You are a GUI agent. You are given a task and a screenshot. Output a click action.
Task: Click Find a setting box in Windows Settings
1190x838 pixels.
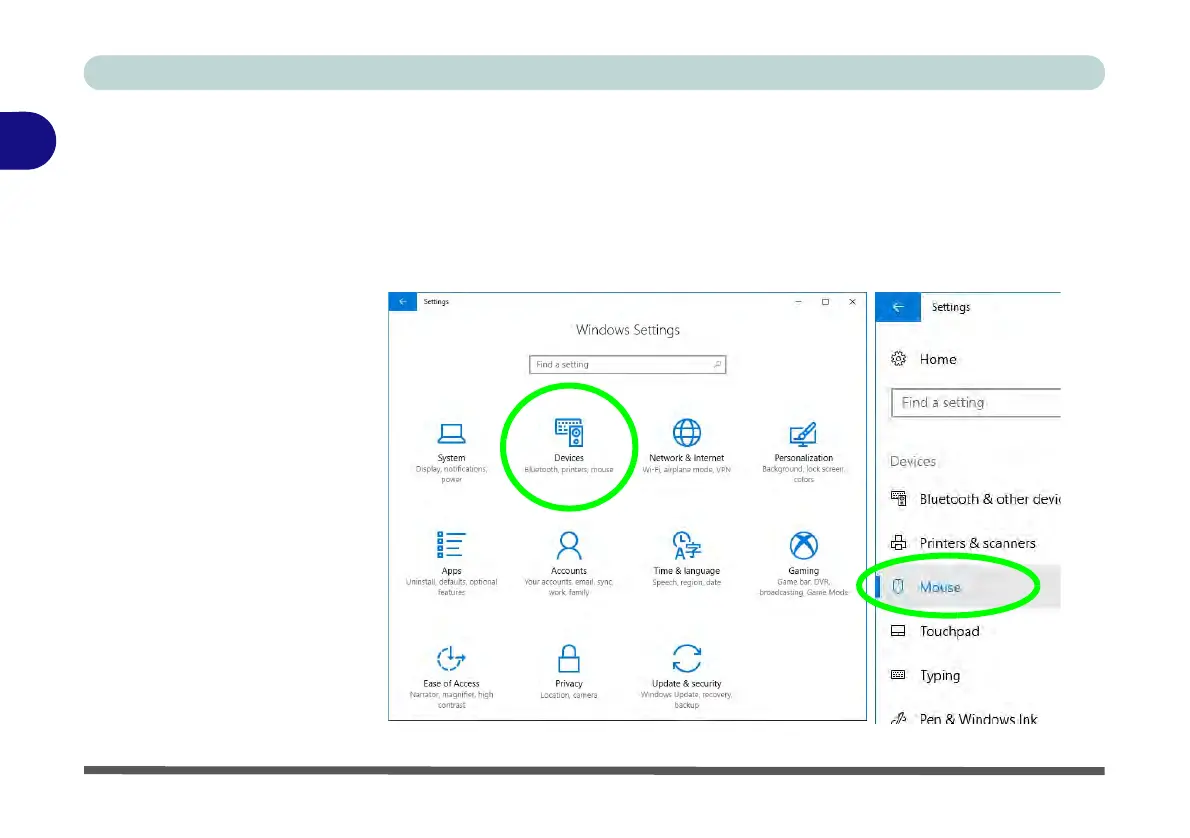click(628, 364)
